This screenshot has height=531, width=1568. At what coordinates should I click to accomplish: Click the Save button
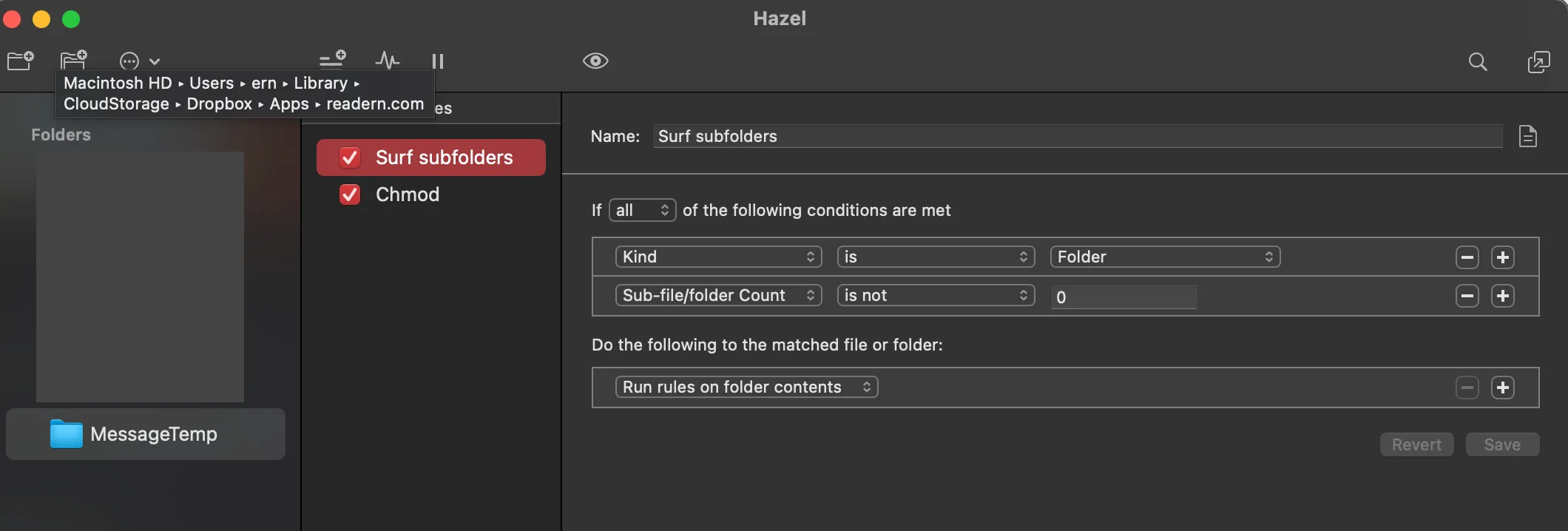point(1502,444)
